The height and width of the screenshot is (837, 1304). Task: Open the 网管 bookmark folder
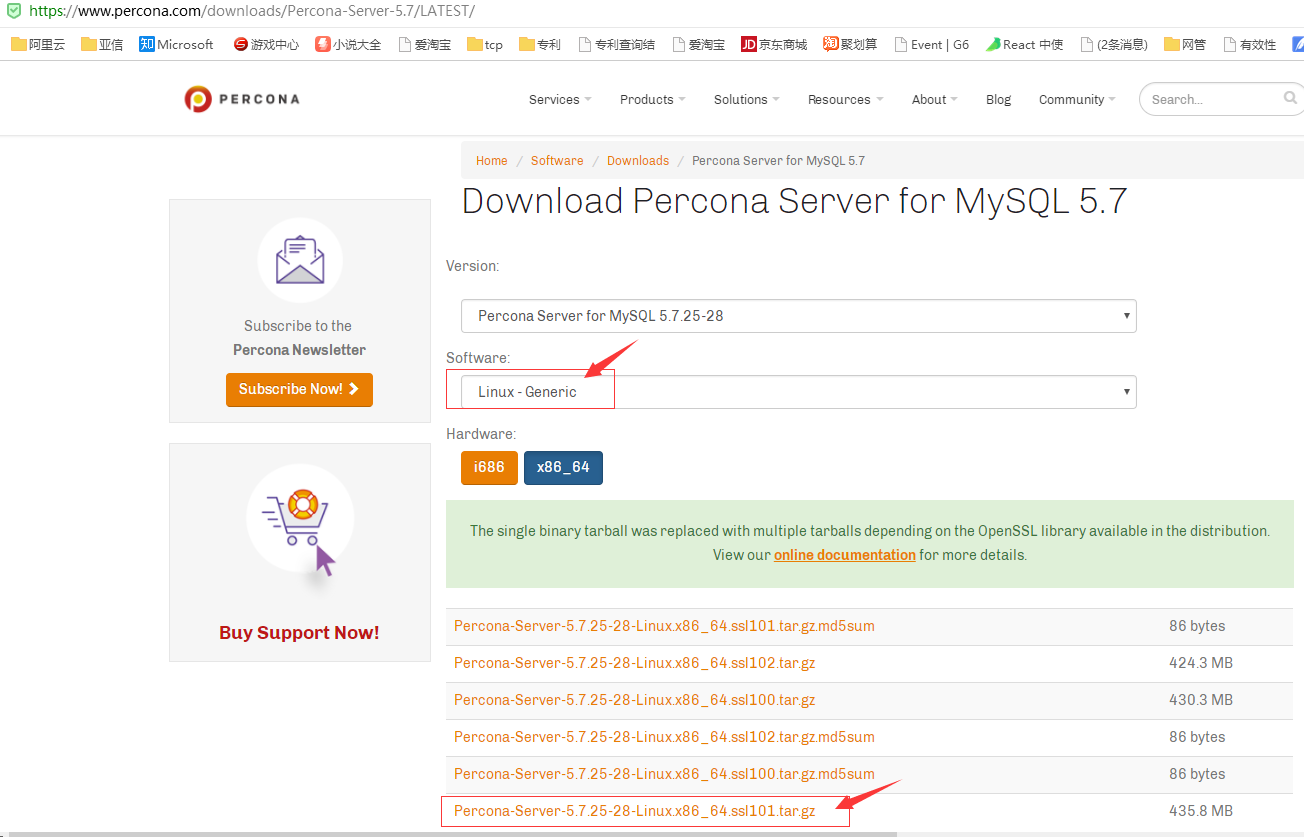(x=1185, y=44)
